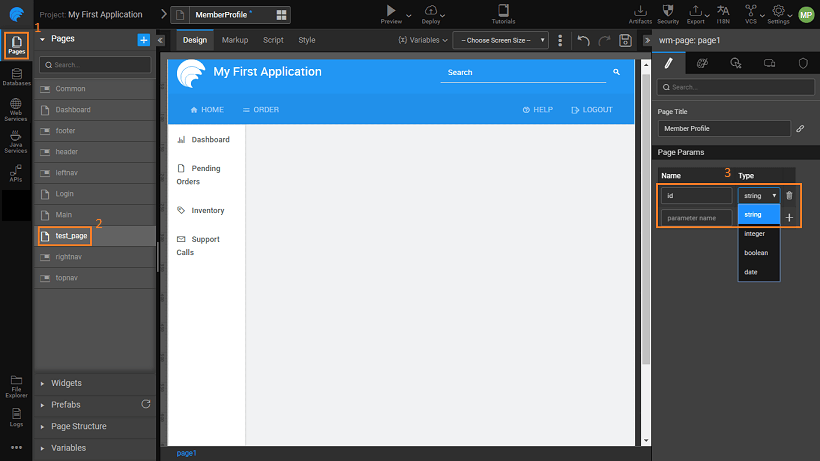Screen dimensions: 820x461
Task: Add new page with plus icon
Action: (143, 39)
